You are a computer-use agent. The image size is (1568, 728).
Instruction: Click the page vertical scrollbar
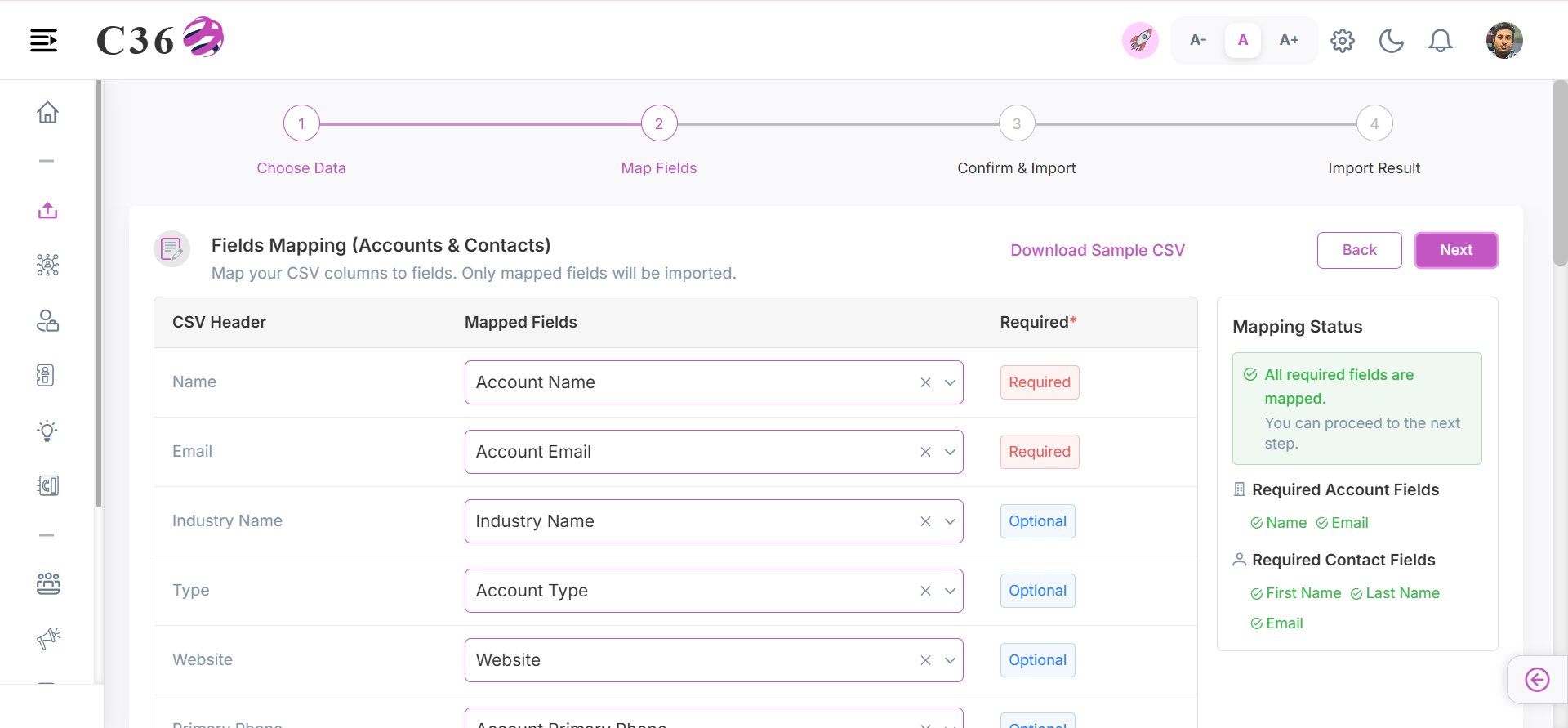pos(1561,172)
